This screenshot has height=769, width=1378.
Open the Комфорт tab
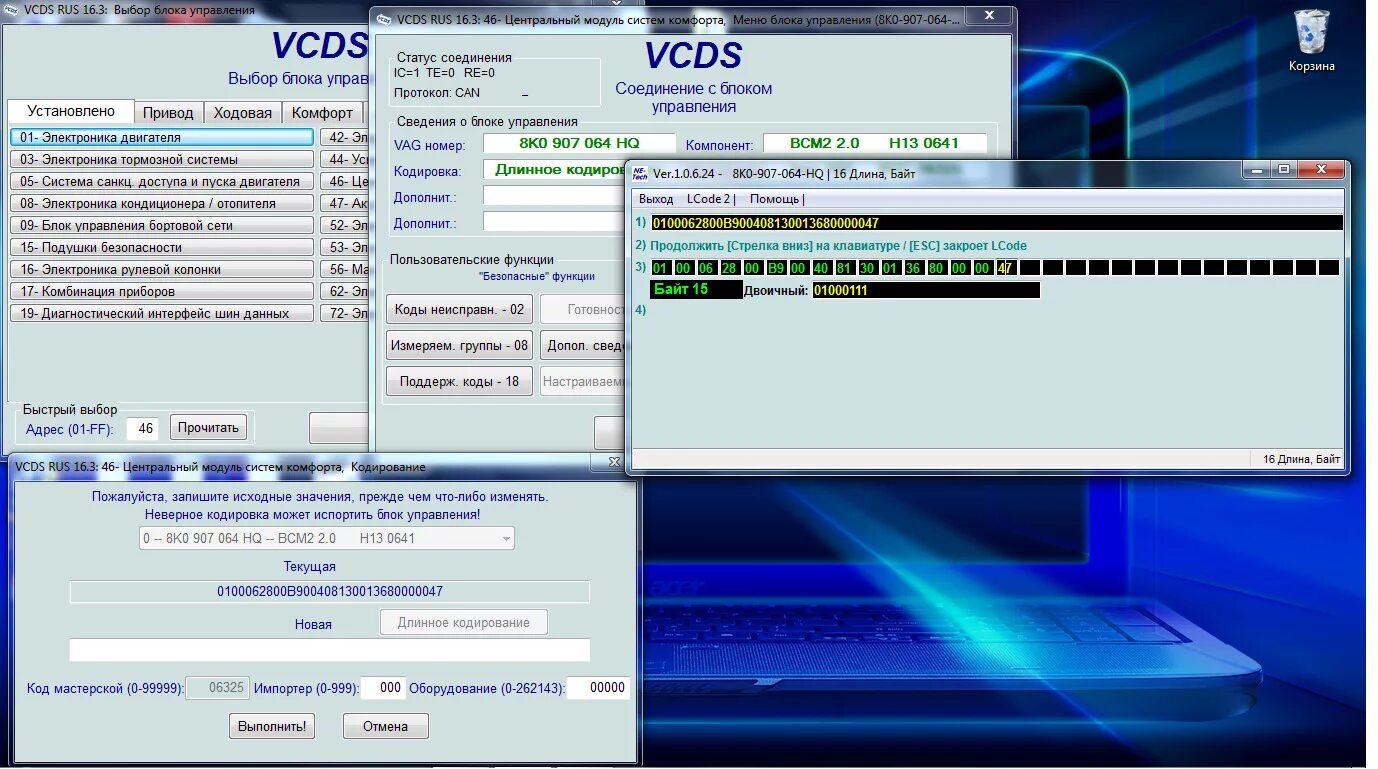pos(322,113)
